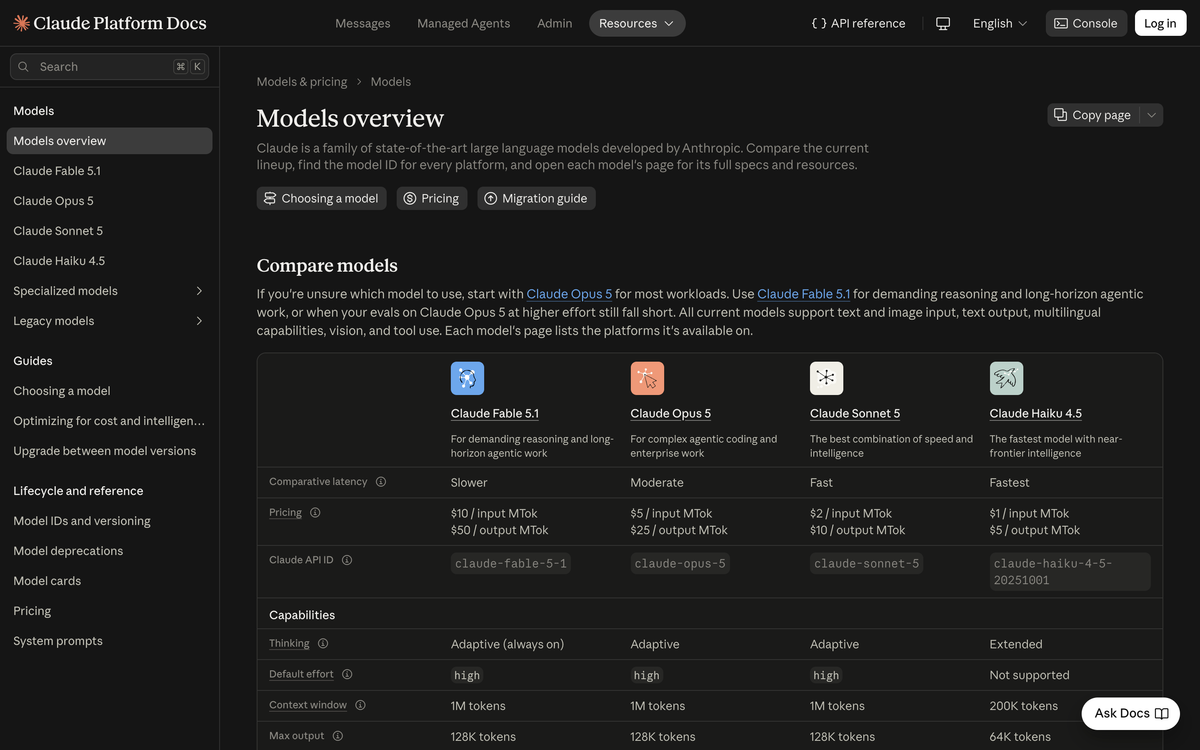This screenshot has height=750, width=1200.
Task: Open System prompts in sidebar
Action: point(109,641)
